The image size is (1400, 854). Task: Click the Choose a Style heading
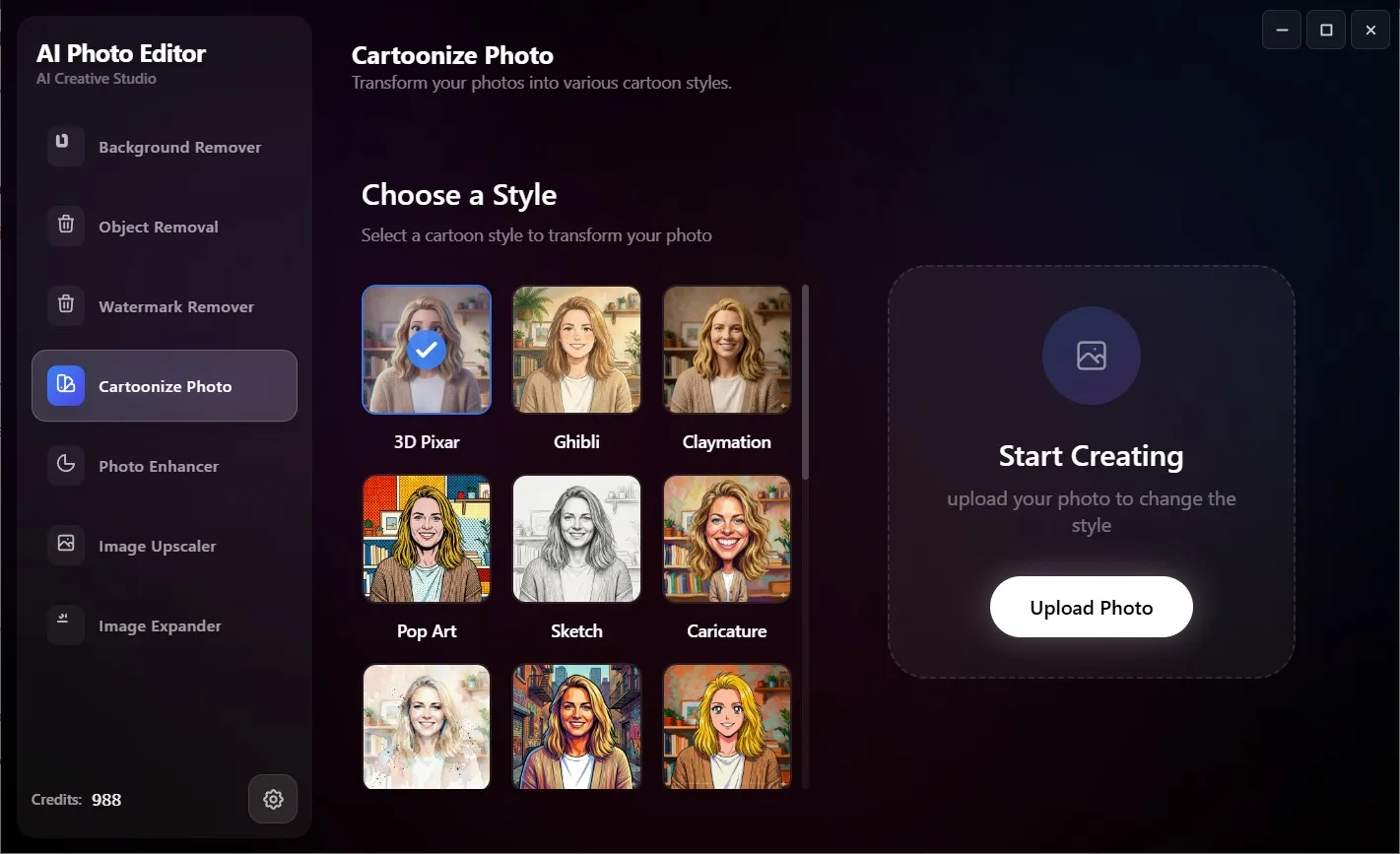[x=459, y=195]
